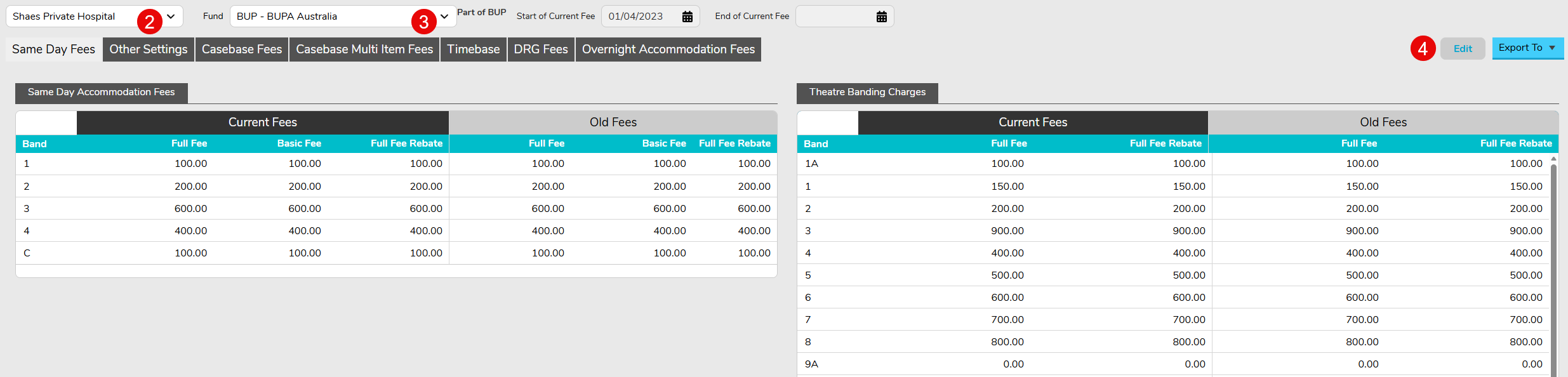Click the Theatre Banding Charges table scrollbar

(x=1553, y=267)
